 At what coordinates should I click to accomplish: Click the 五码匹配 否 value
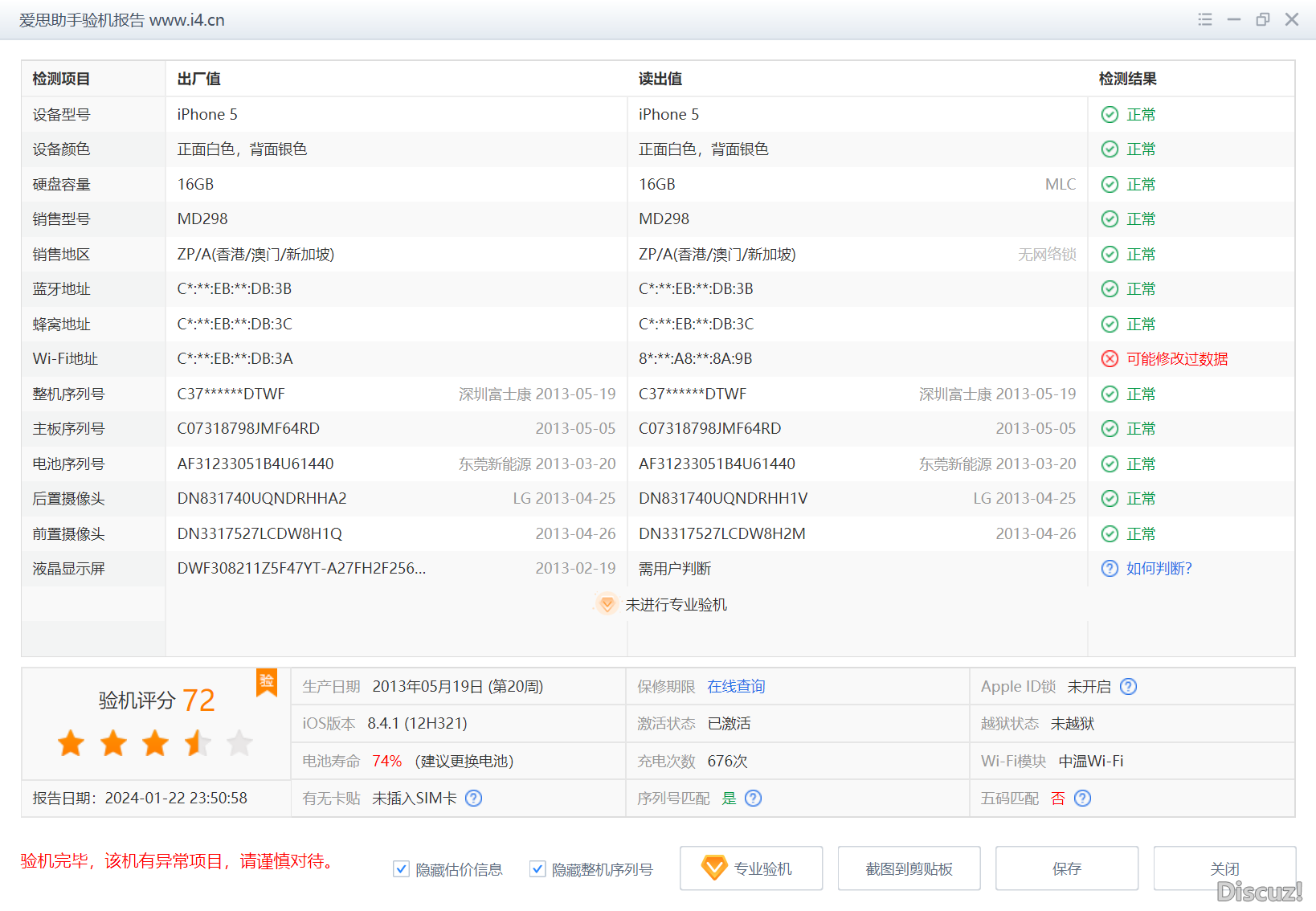tap(1058, 799)
